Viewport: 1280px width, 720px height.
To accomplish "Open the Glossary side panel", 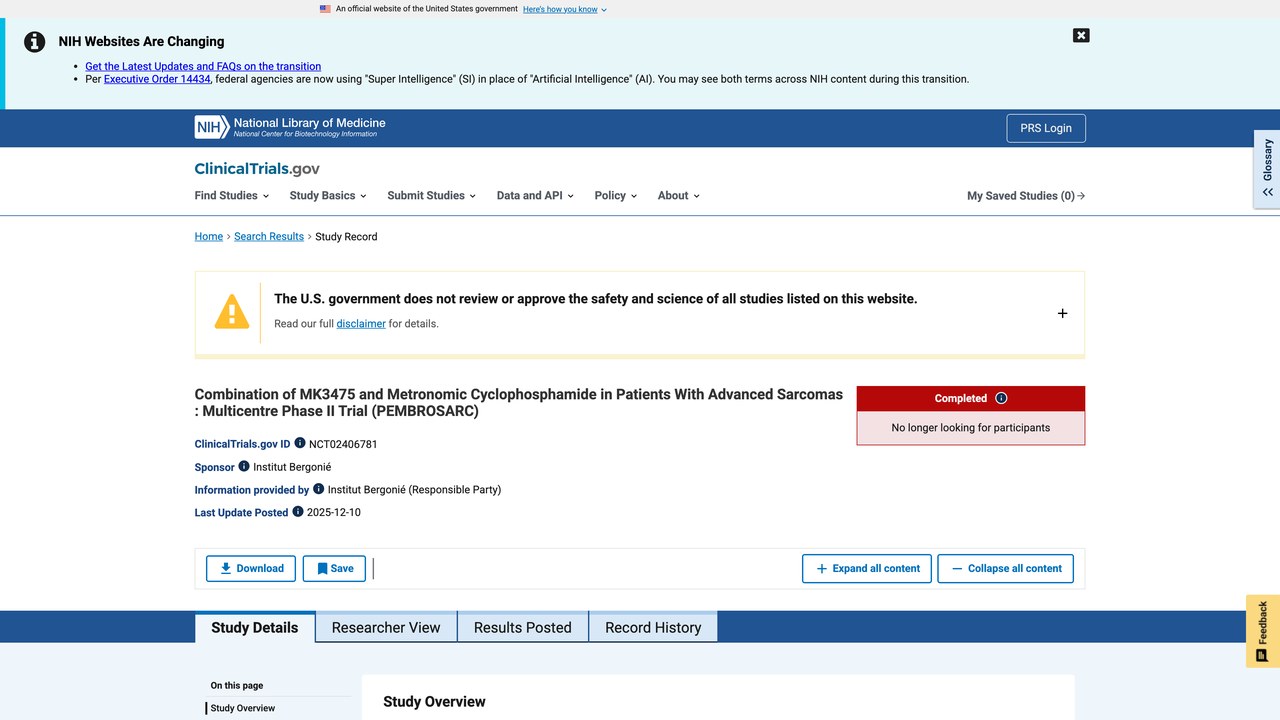I will (x=1267, y=168).
